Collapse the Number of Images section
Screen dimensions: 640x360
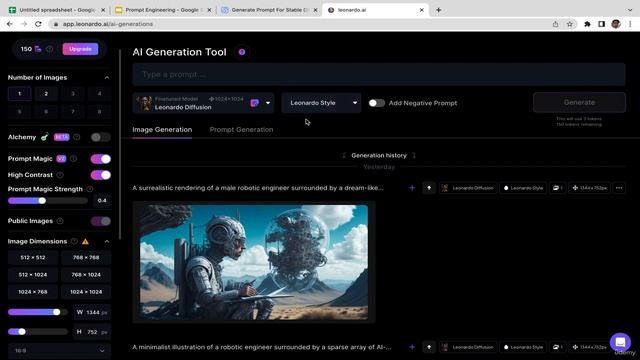coord(107,78)
